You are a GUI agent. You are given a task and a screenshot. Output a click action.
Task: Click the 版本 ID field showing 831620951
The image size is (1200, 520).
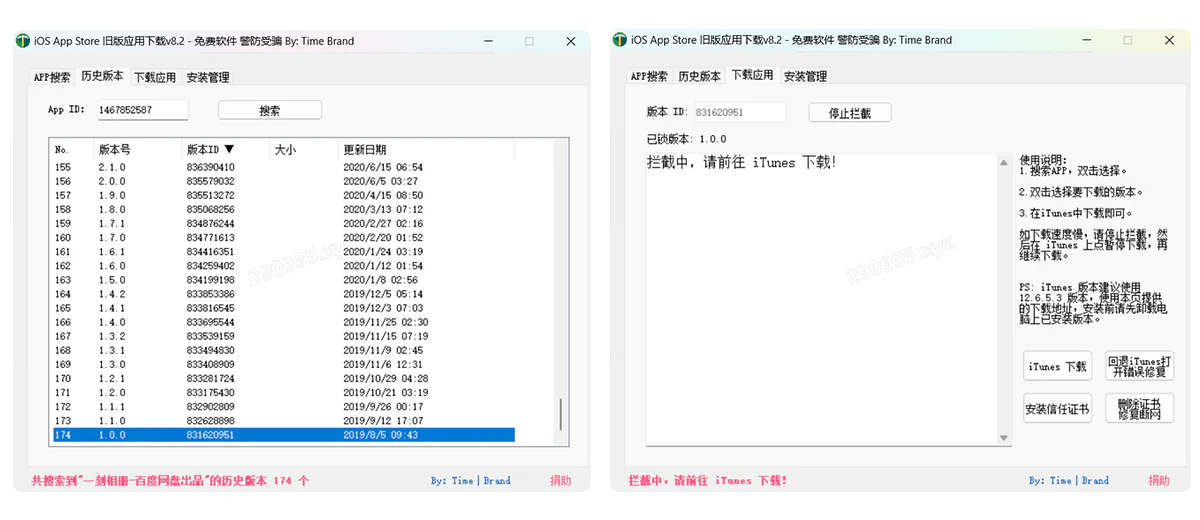pyautogui.click(x=740, y=113)
